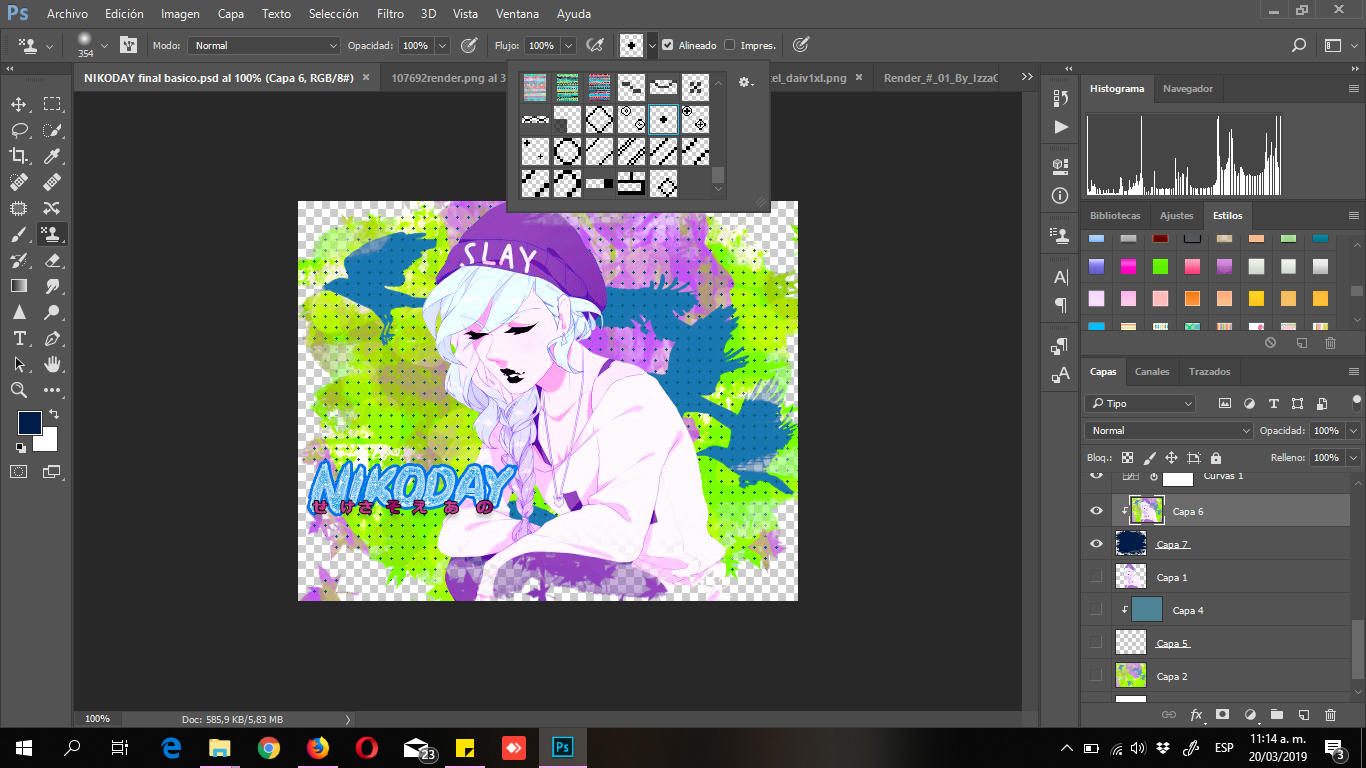
Task: Add a layer mask
Action: 1222,715
